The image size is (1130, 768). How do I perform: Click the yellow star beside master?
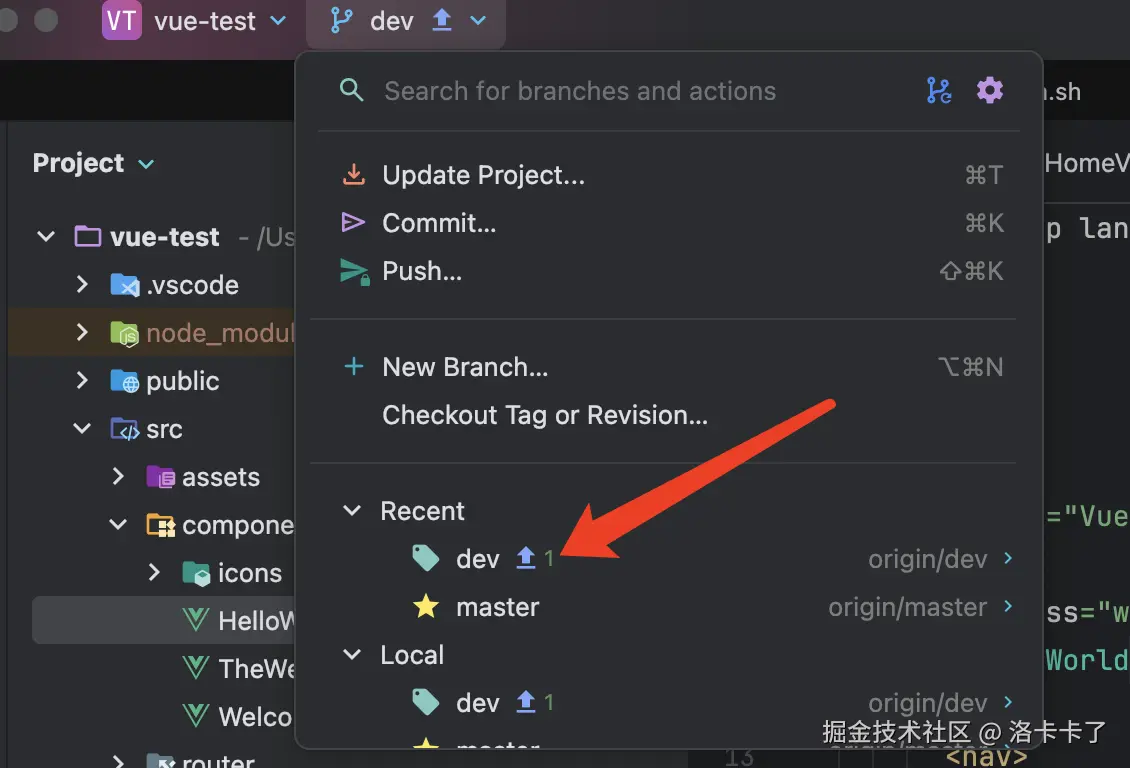click(426, 607)
